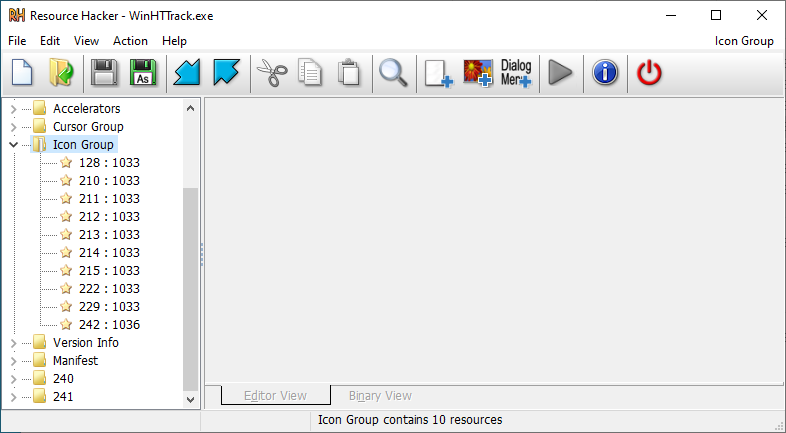Screen dimensions: 786x433
Task: Open the Action menu
Action: (x=130, y=41)
